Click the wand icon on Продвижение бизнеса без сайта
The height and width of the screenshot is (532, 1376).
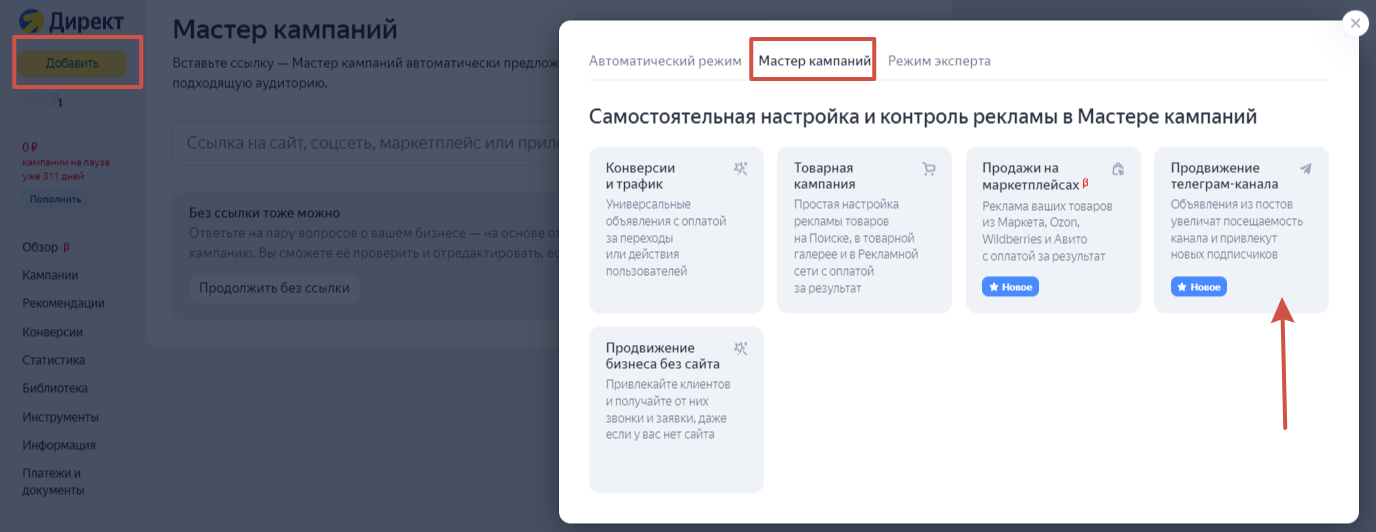pos(740,348)
